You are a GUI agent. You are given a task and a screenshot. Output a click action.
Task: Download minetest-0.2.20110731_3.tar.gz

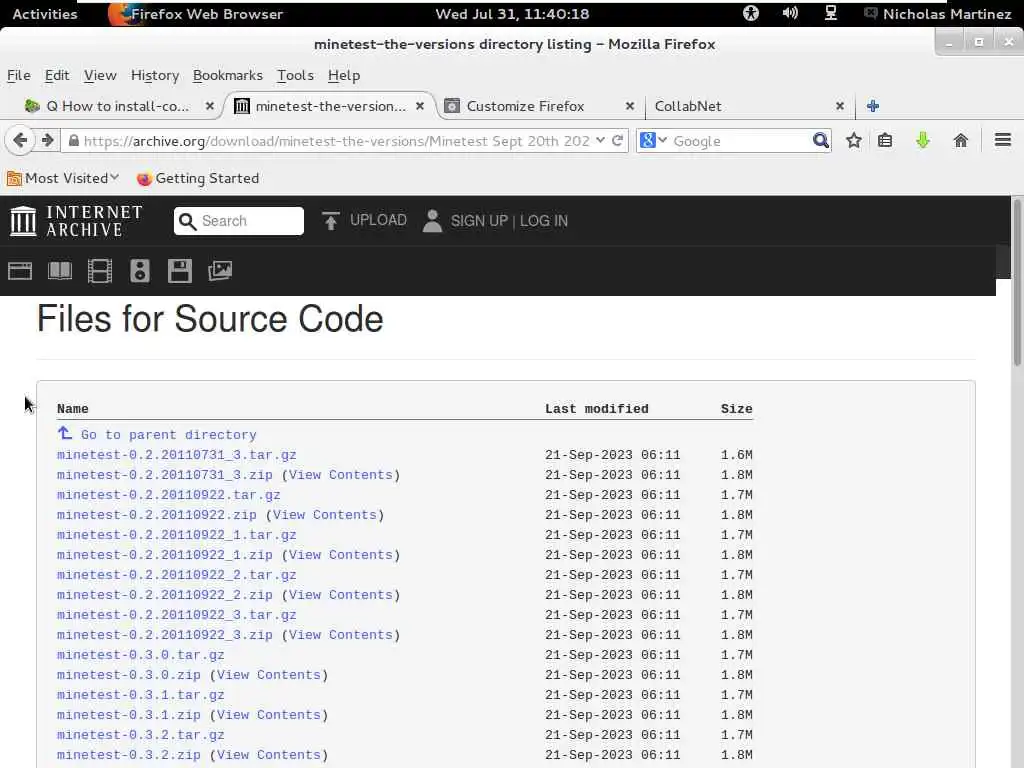click(176, 455)
